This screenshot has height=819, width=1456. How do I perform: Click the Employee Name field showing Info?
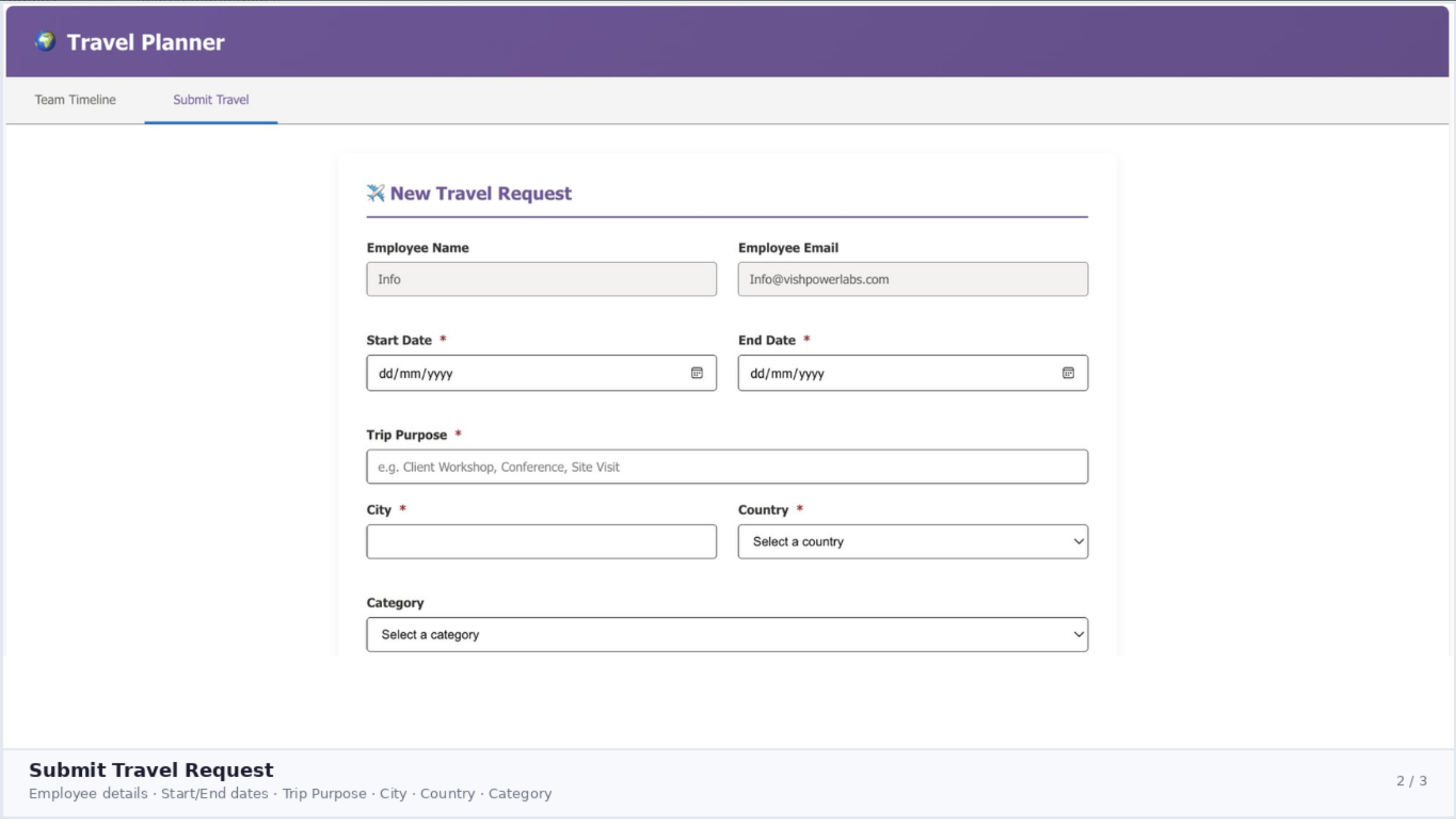[x=540, y=279]
